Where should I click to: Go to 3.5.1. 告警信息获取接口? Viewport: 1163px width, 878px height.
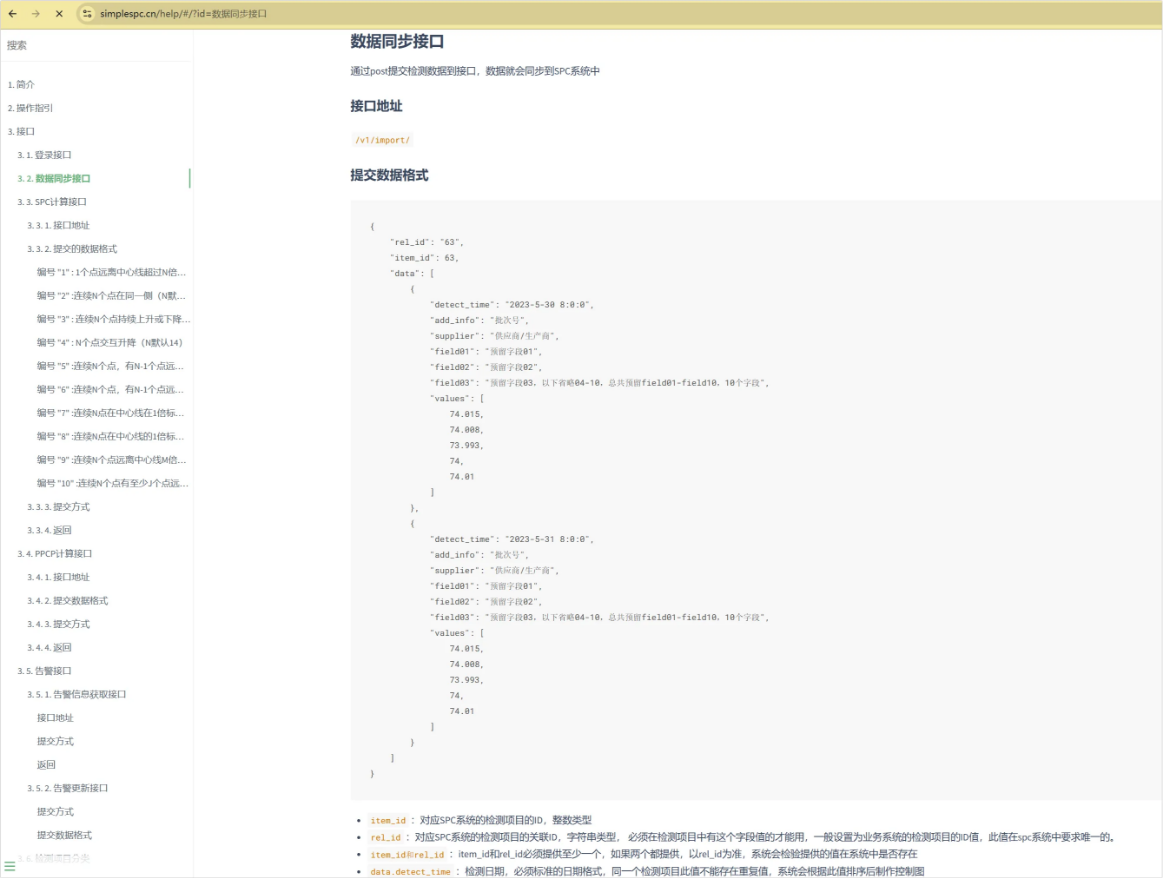76,694
